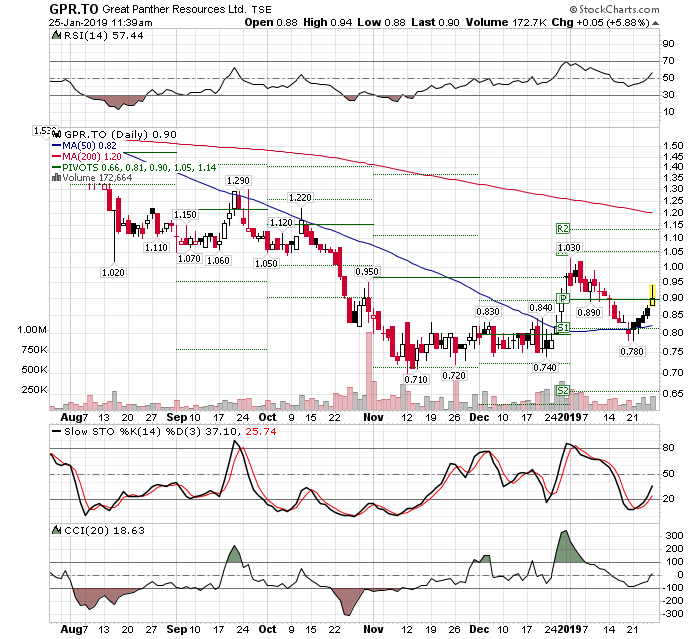Screen dimensions: 700x639
Task: Click the 1.00M volume axis label
Action: [32, 330]
